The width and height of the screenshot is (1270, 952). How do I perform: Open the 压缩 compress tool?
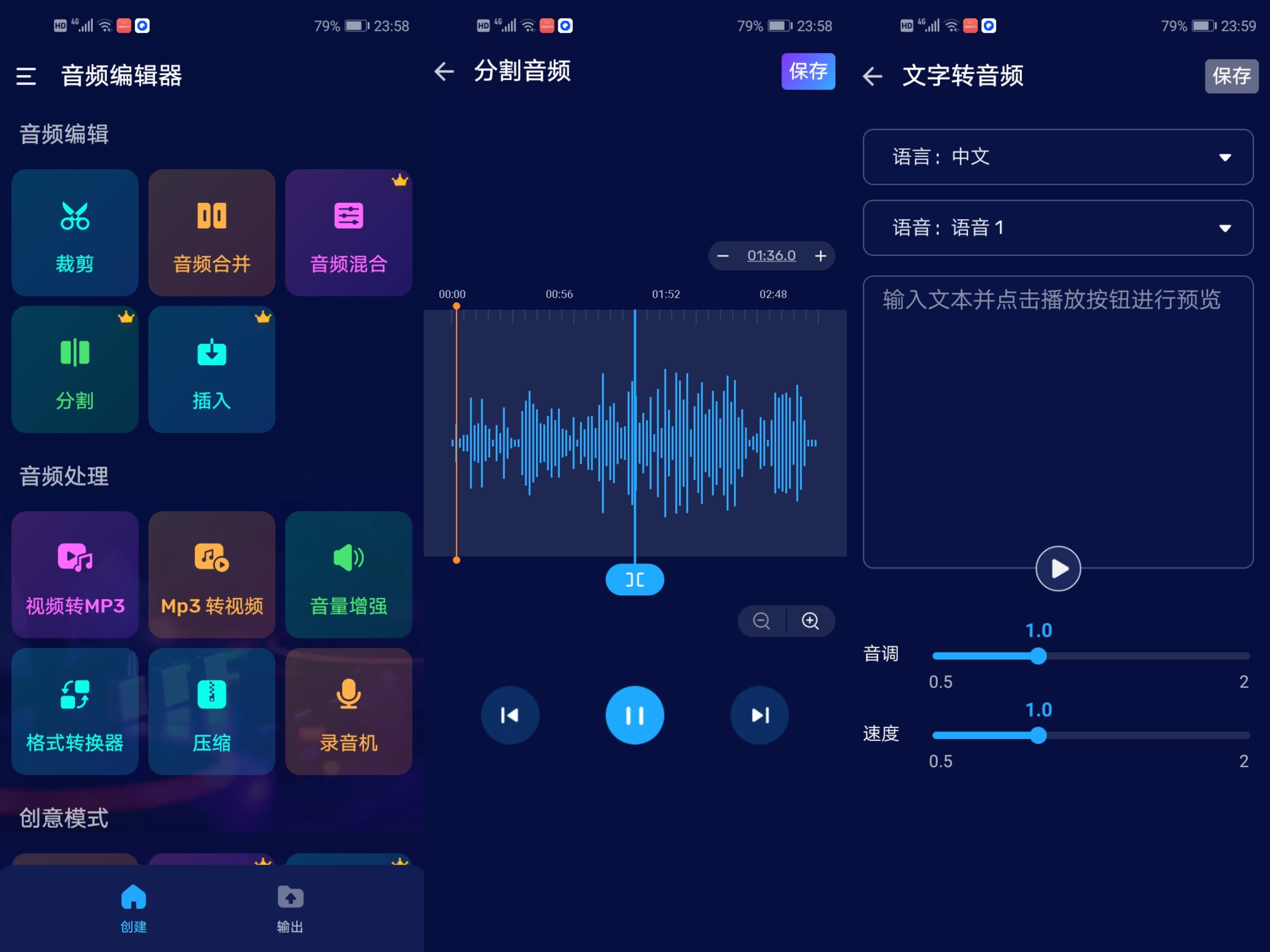point(211,711)
